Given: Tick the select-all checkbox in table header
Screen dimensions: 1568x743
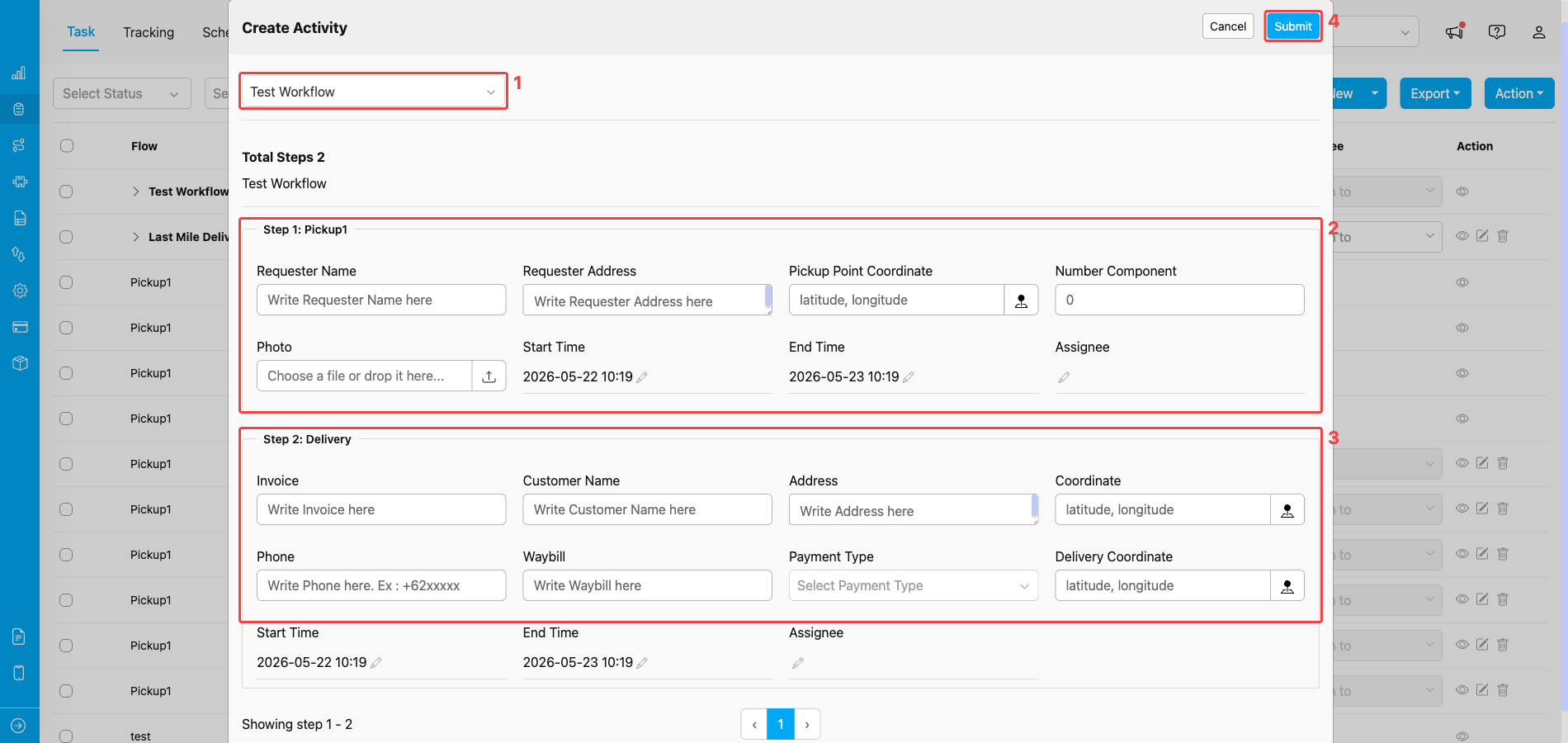Looking at the screenshot, I should tap(67, 146).
